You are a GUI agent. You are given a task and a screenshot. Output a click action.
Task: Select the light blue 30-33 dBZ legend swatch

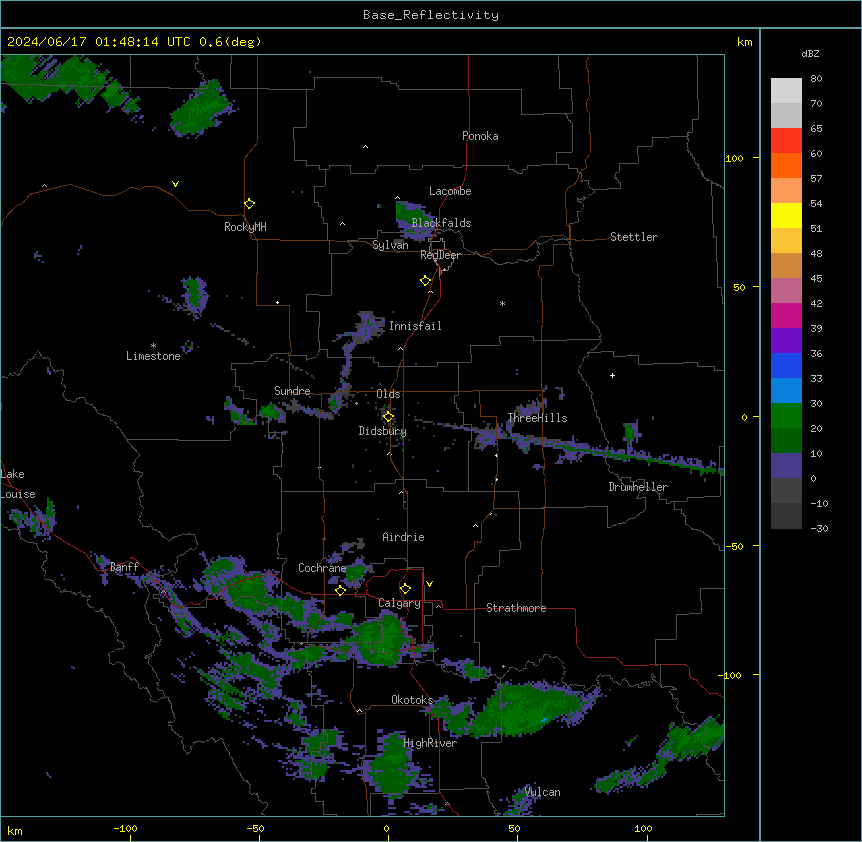[786, 390]
